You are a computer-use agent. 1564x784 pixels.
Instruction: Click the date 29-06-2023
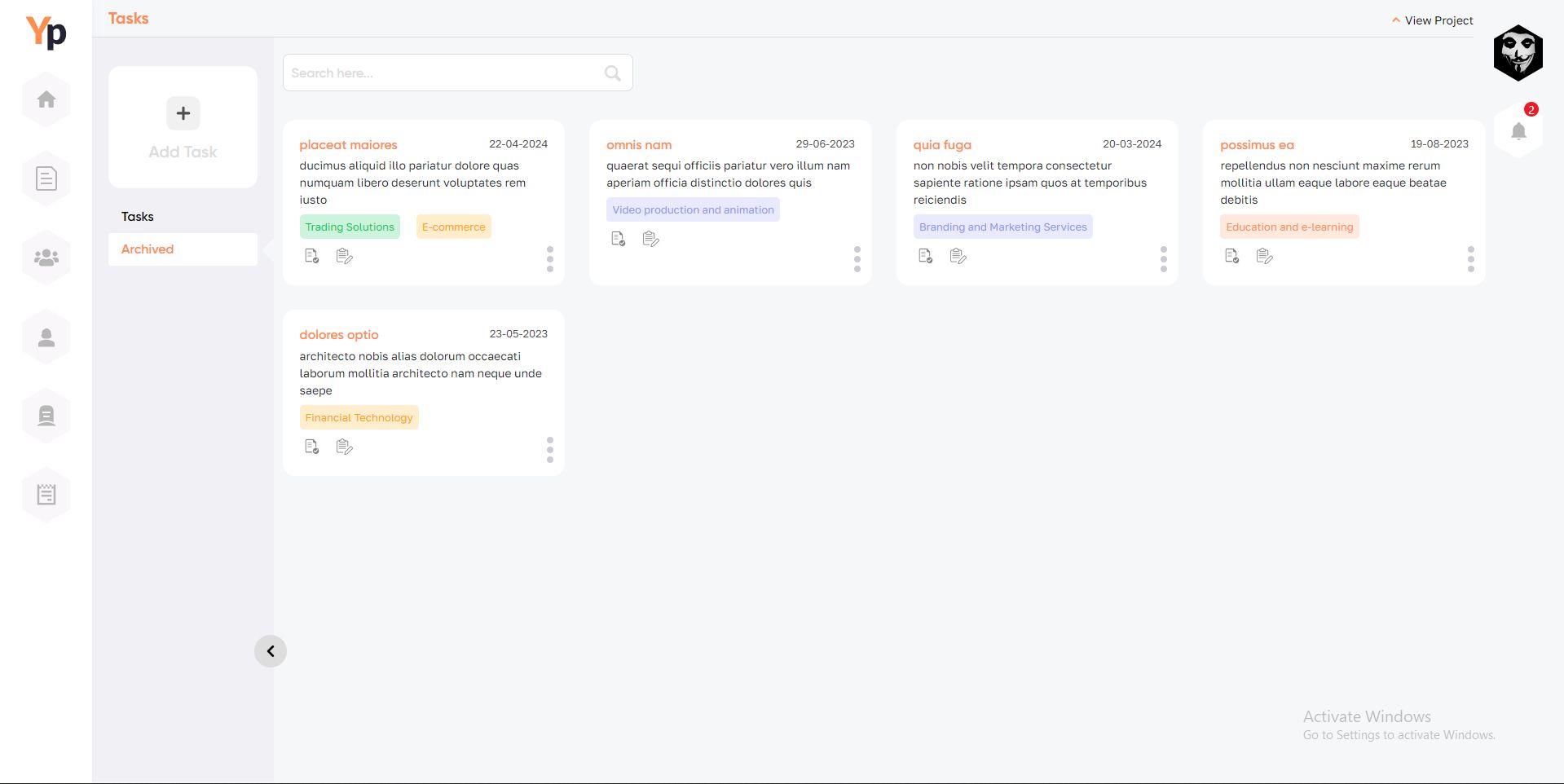point(826,144)
